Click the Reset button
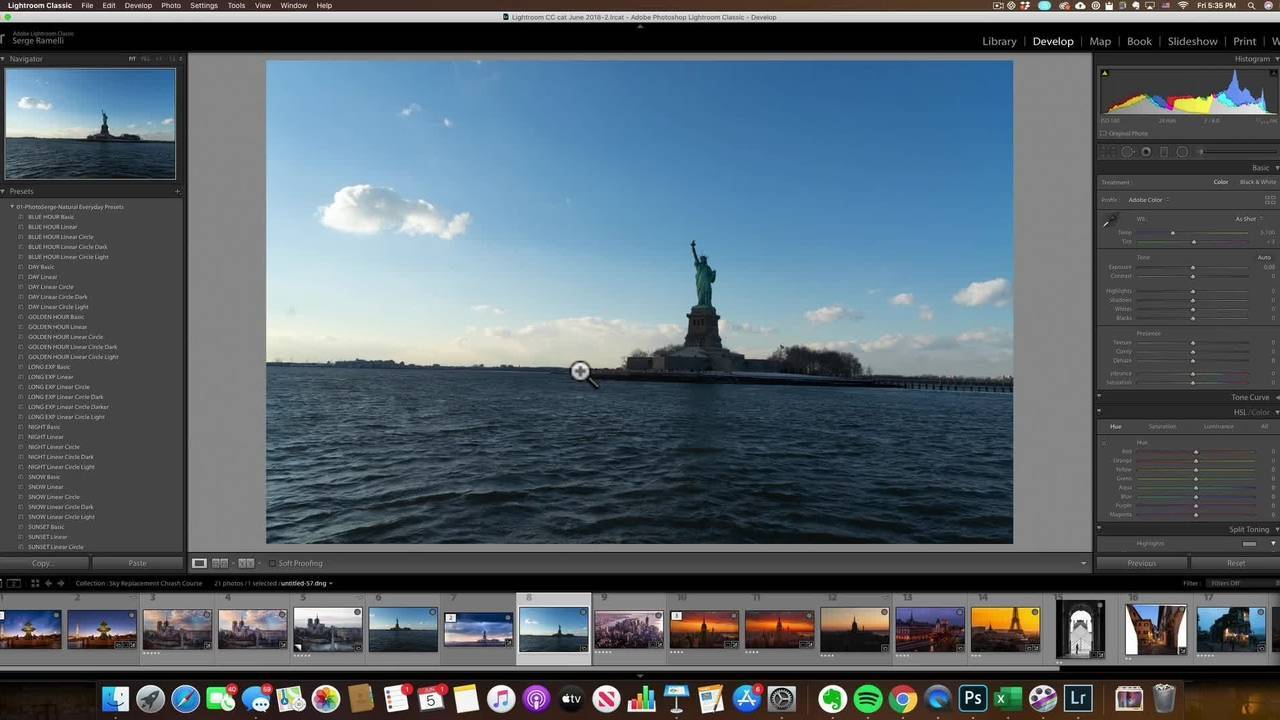This screenshot has height=720, width=1280. (1236, 563)
